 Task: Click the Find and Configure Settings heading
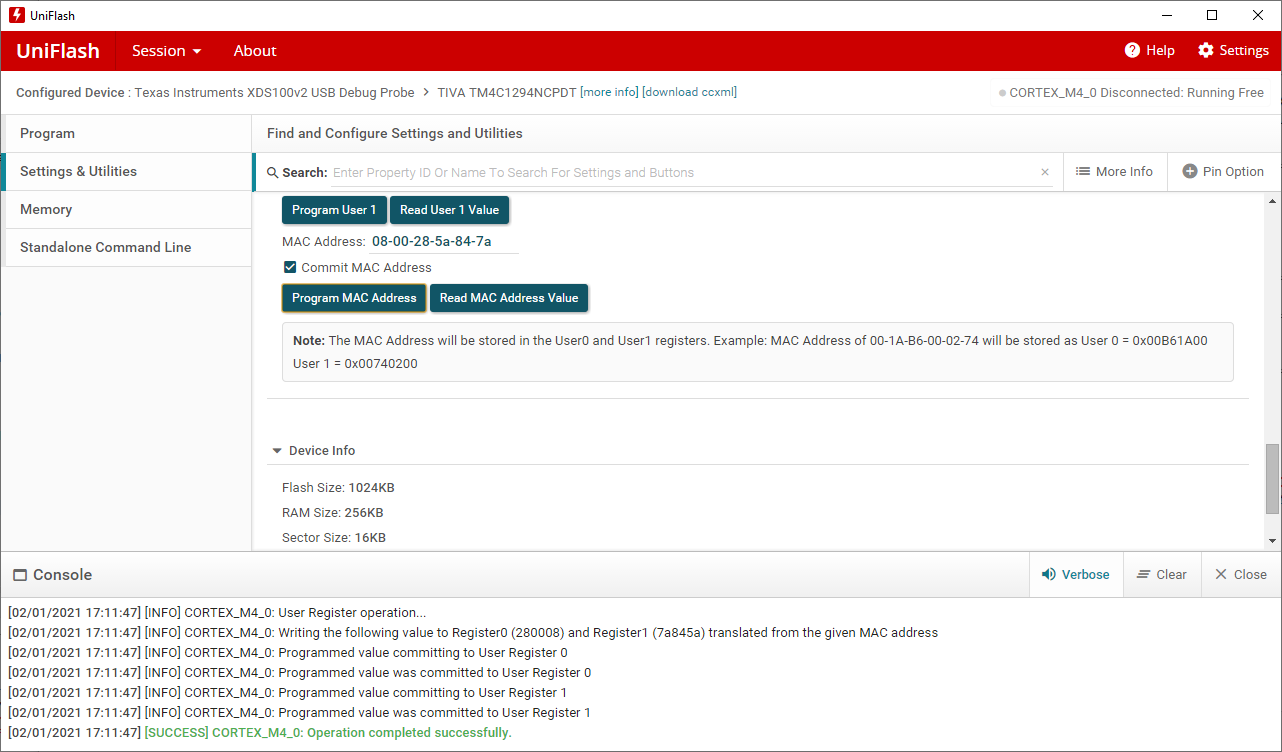click(395, 134)
